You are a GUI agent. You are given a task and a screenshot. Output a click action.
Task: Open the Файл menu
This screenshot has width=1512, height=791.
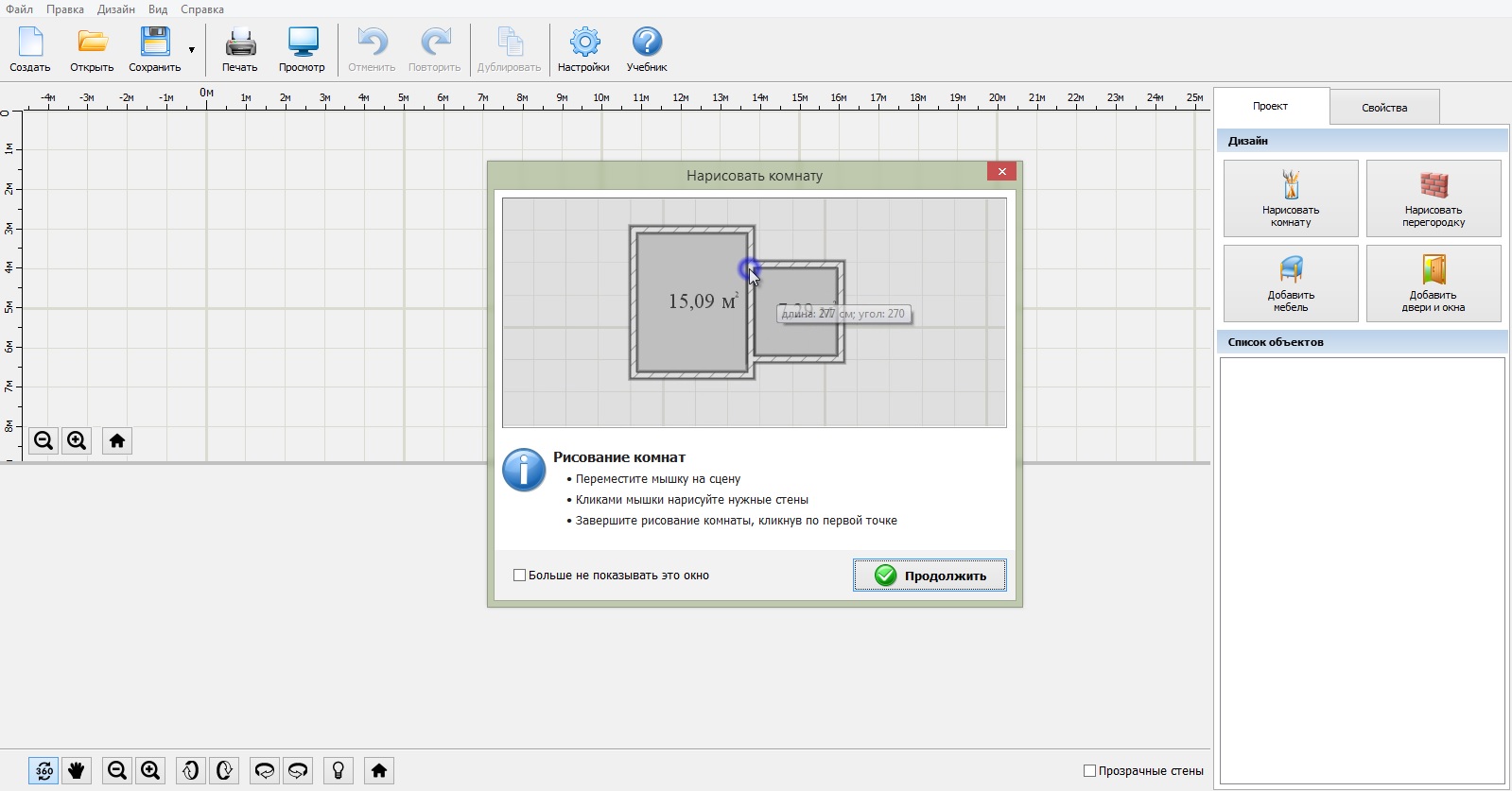tap(19, 9)
